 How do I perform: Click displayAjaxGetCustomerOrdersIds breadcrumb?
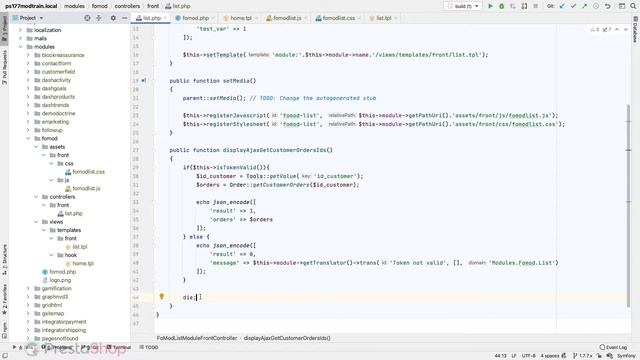tap(287, 338)
